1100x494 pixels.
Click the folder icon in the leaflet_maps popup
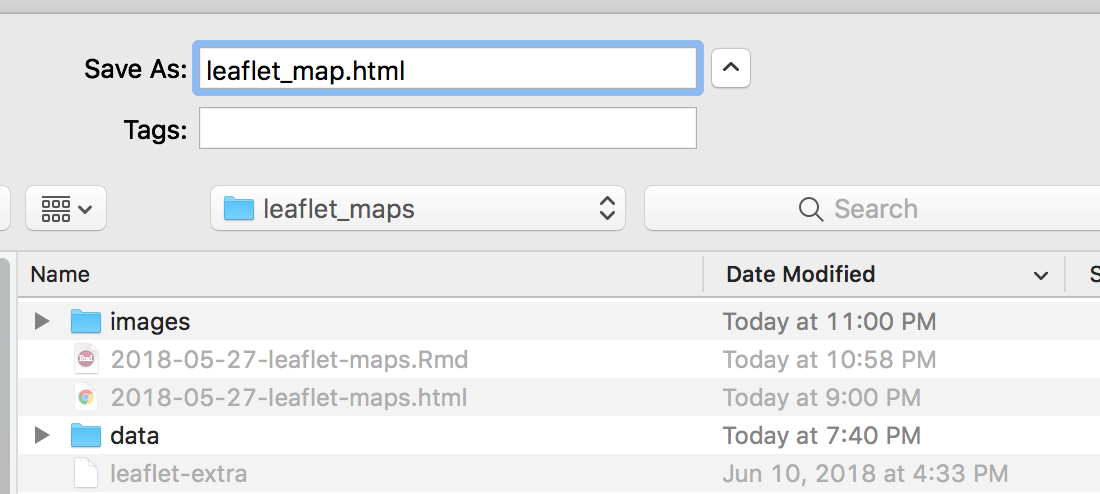pyautogui.click(x=239, y=209)
